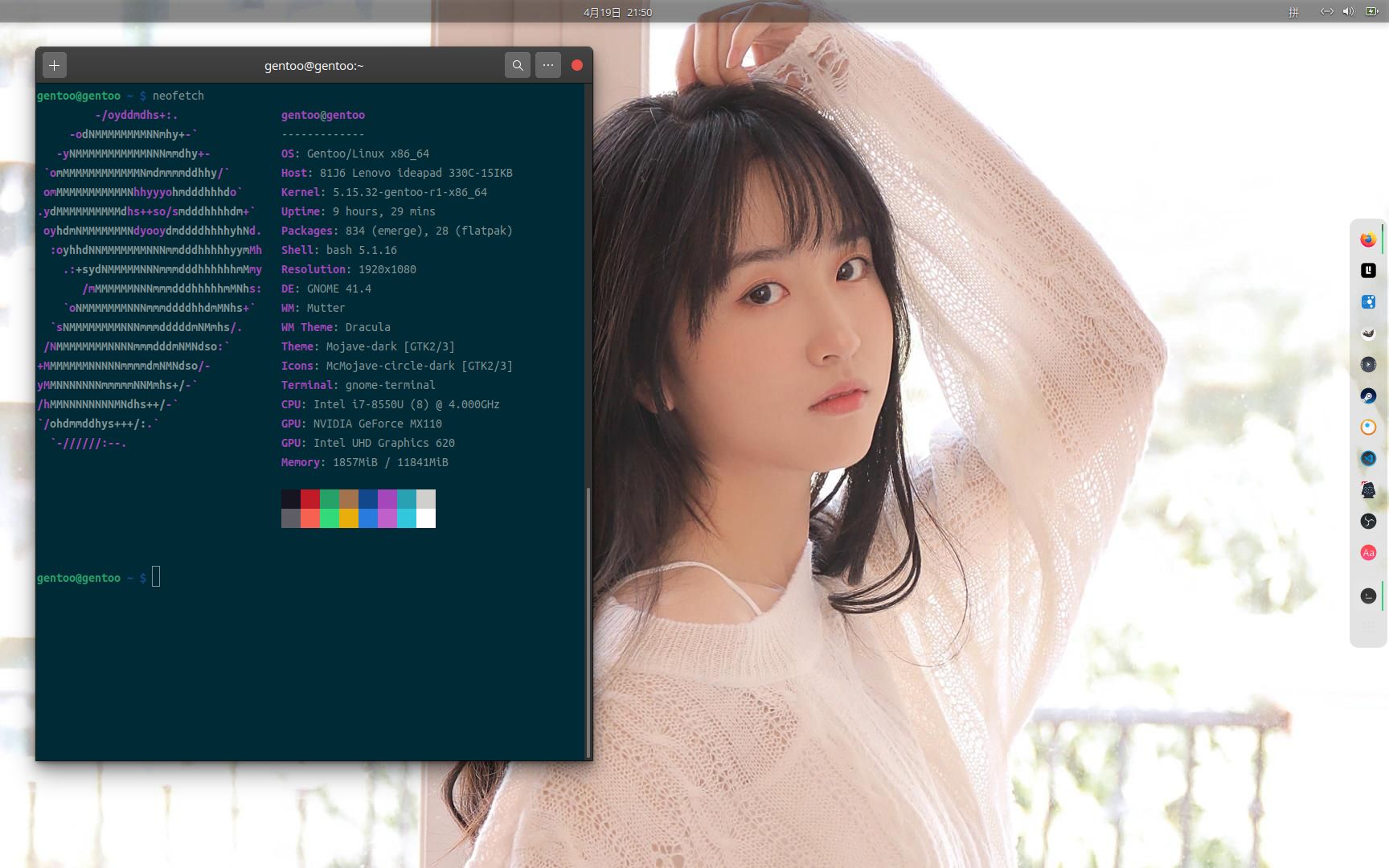Image resolution: width=1389 pixels, height=868 pixels.
Task: Click the Memory: 1857MiB / 11841MiB line
Action: [365, 462]
